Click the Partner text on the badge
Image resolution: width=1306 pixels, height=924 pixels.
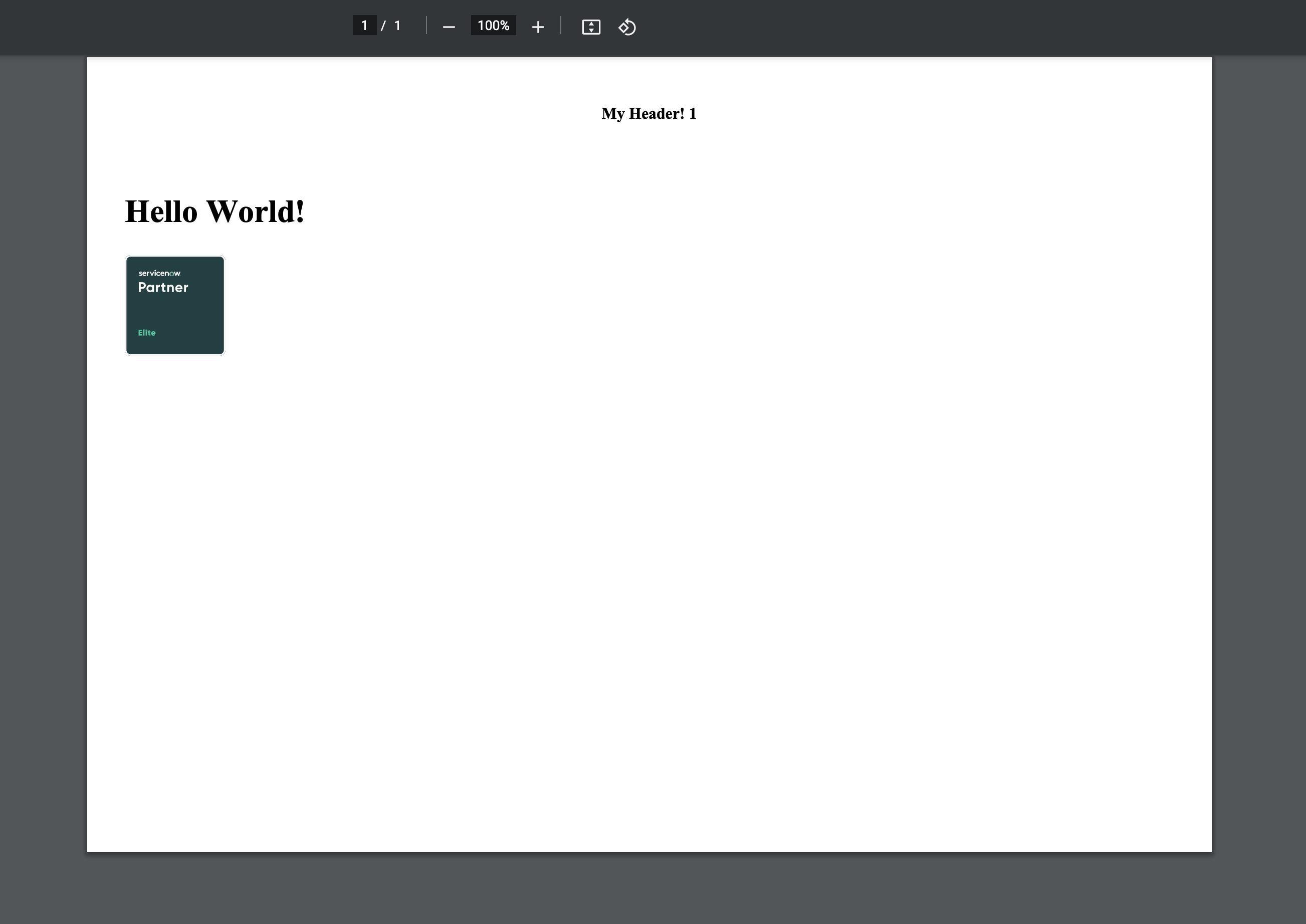tap(163, 288)
